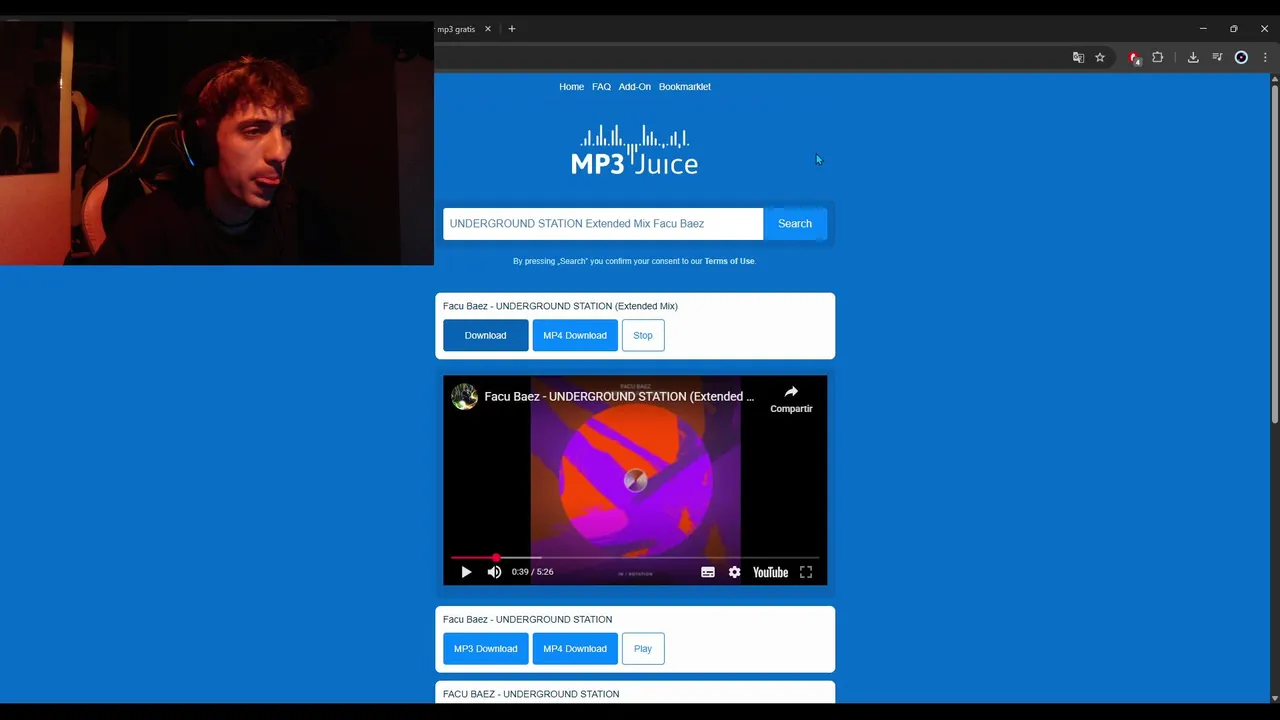Toggle the video subtitles
This screenshot has height=720, width=1280.
click(708, 572)
